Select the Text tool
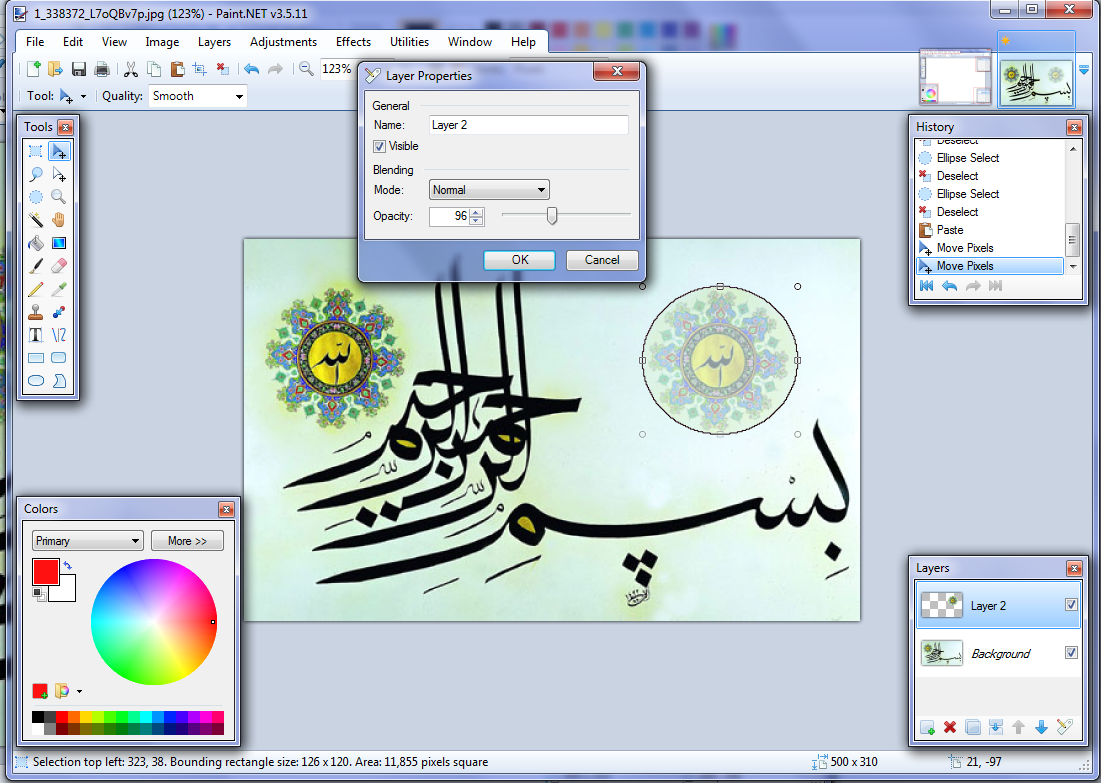This screenshot has height=783, width=1101. (36, 335)
